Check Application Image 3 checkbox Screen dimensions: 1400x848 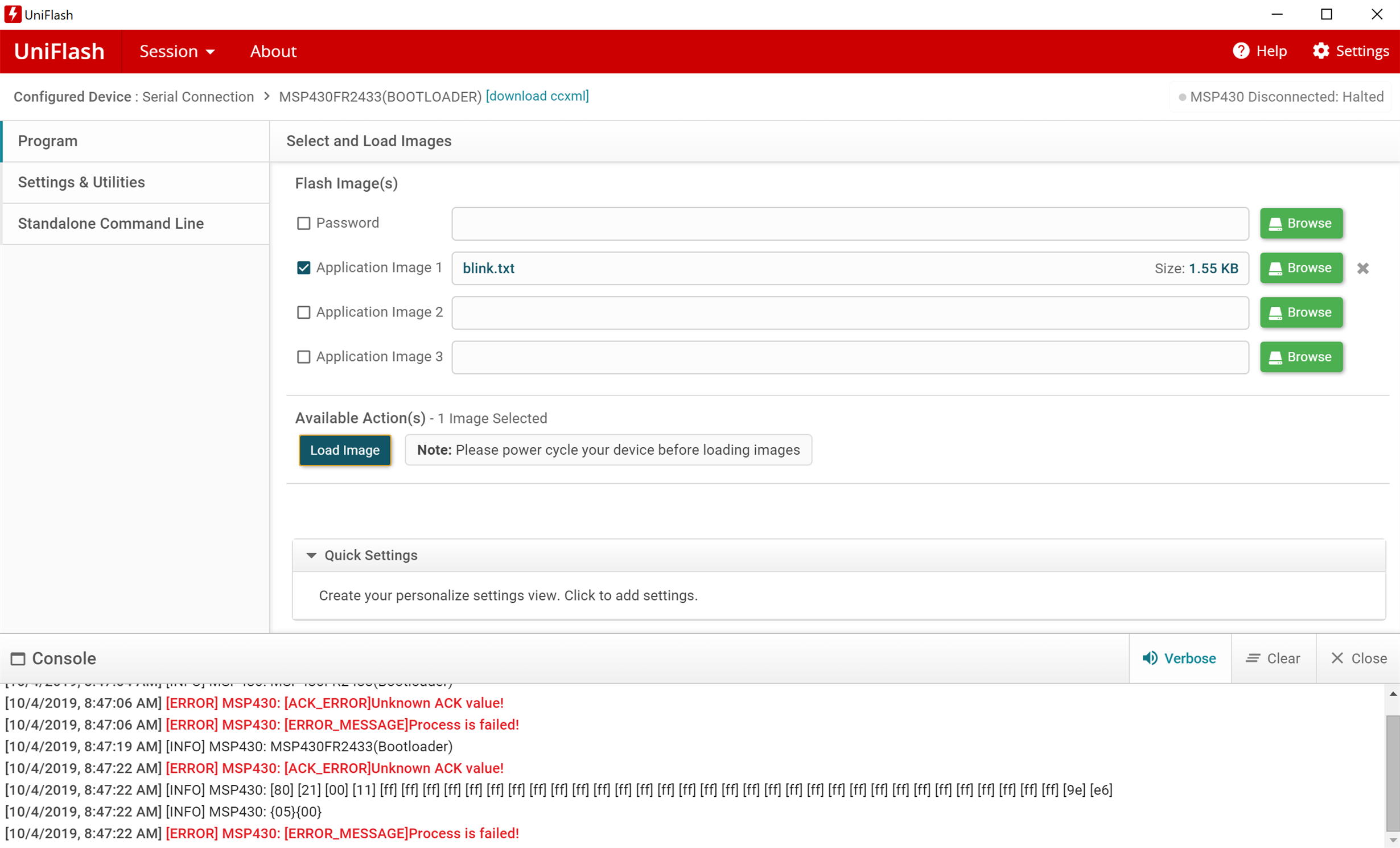coord(303,357)
